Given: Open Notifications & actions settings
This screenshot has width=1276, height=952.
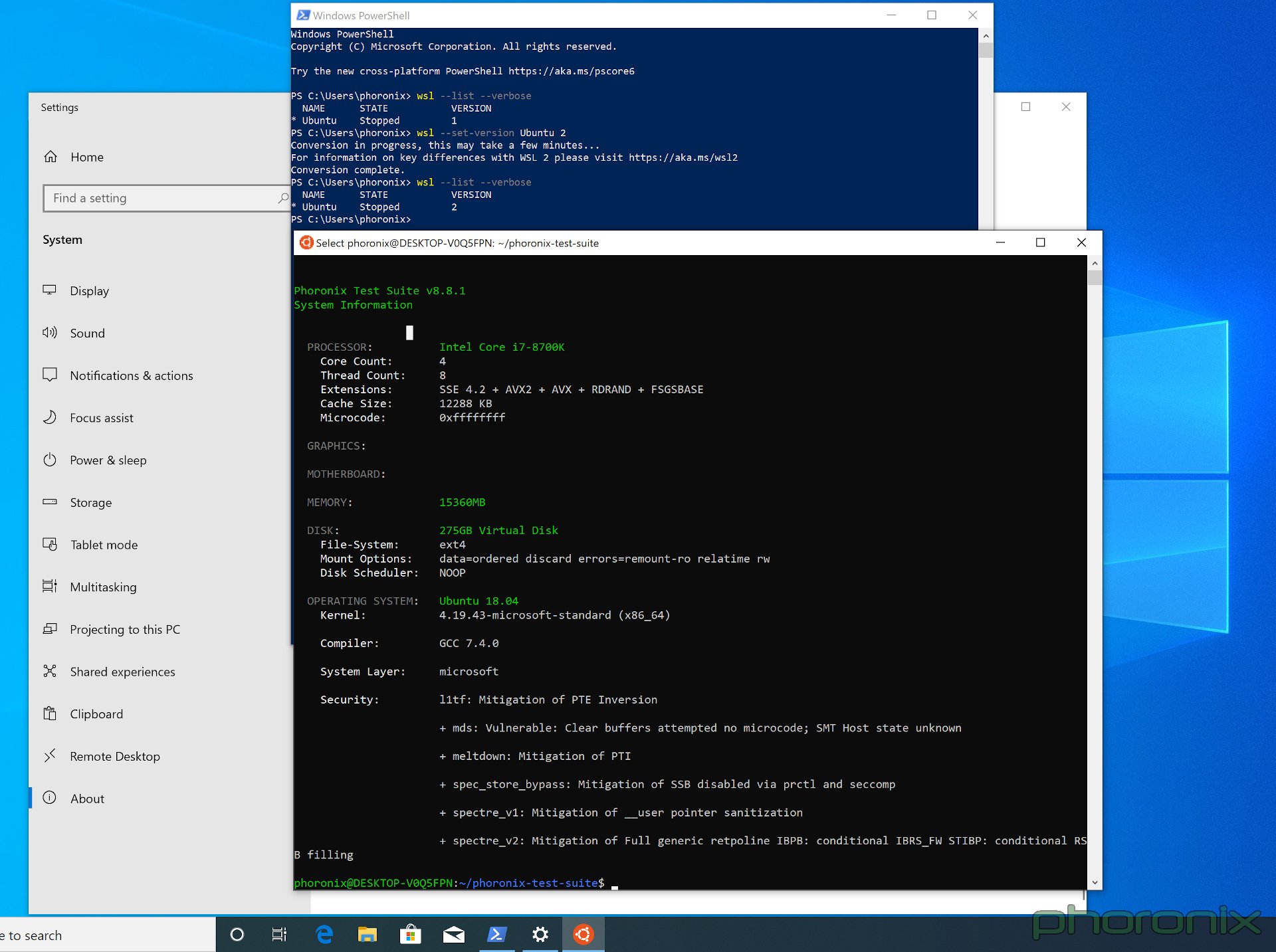Looking at the screenshot, I should tap(131, 375).
